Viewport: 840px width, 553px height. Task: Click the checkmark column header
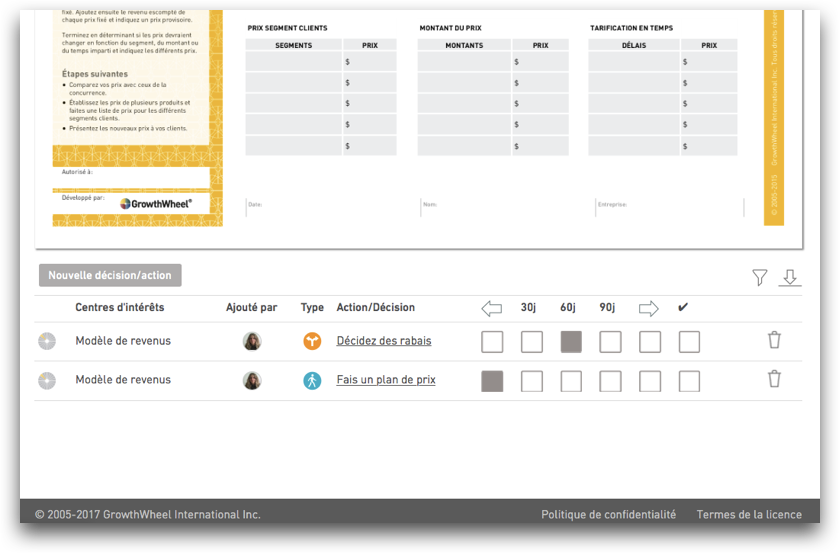click(682, 307)
